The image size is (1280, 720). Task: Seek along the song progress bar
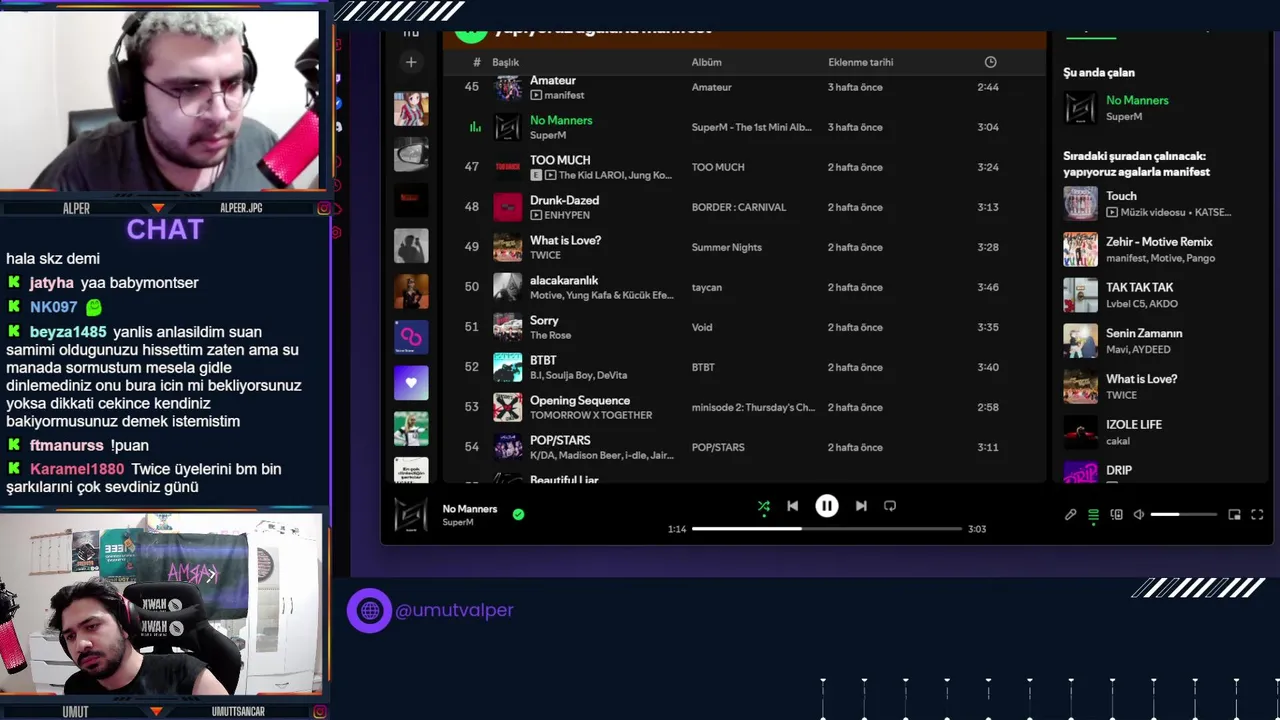(x=826, y=528)
